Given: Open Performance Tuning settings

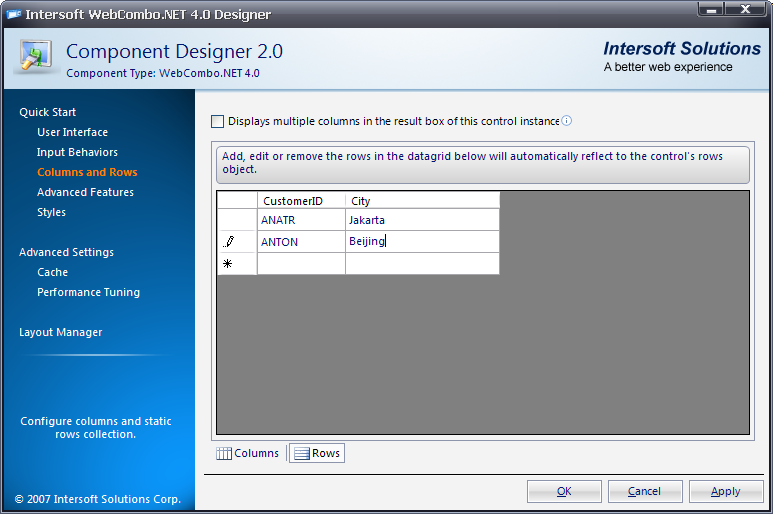Looking at the screenshot, I should 88,292.
